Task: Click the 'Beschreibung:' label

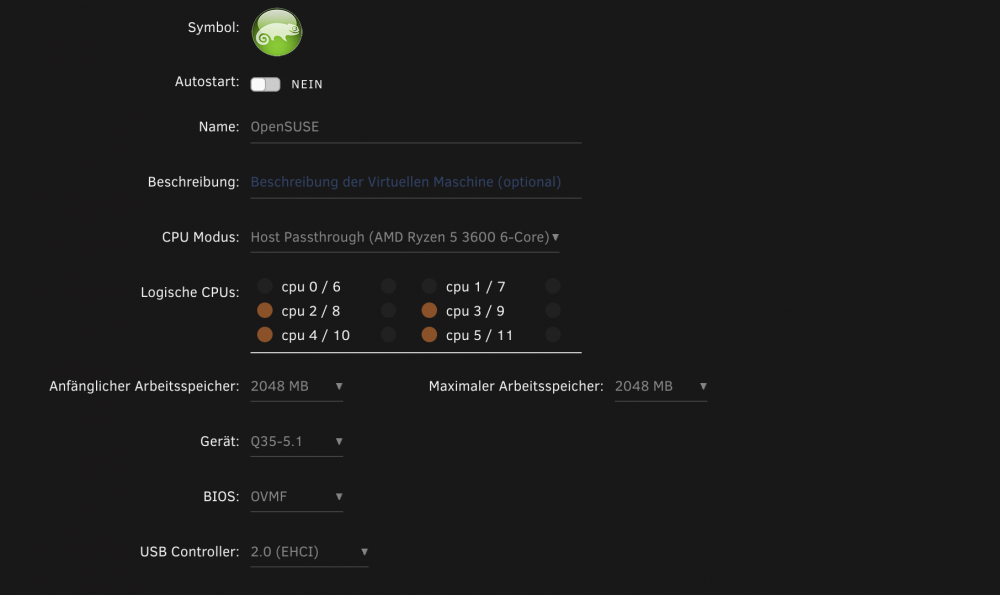Action: coord(193,182)
